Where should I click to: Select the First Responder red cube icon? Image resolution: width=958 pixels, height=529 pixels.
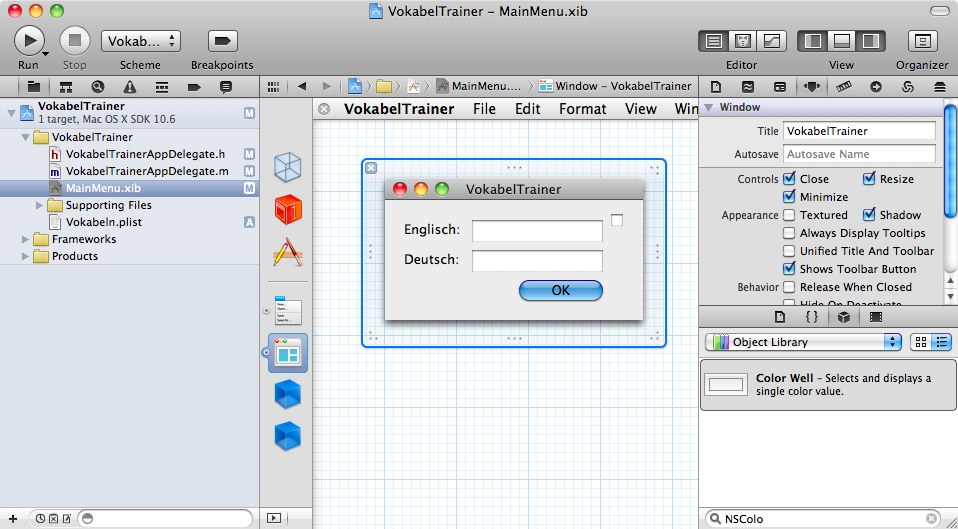pyautogui.click(x=288, y=209)
